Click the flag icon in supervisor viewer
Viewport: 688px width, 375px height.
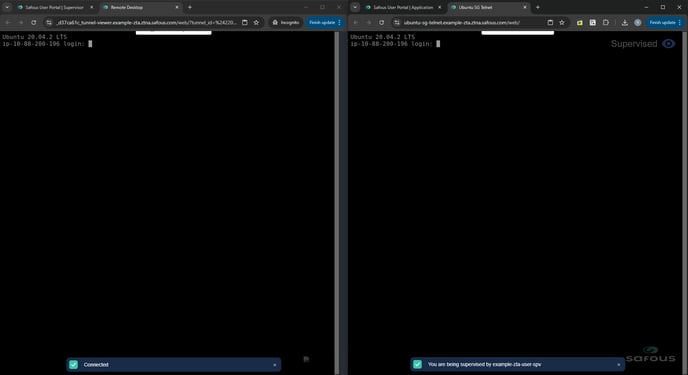coord(306,359)
